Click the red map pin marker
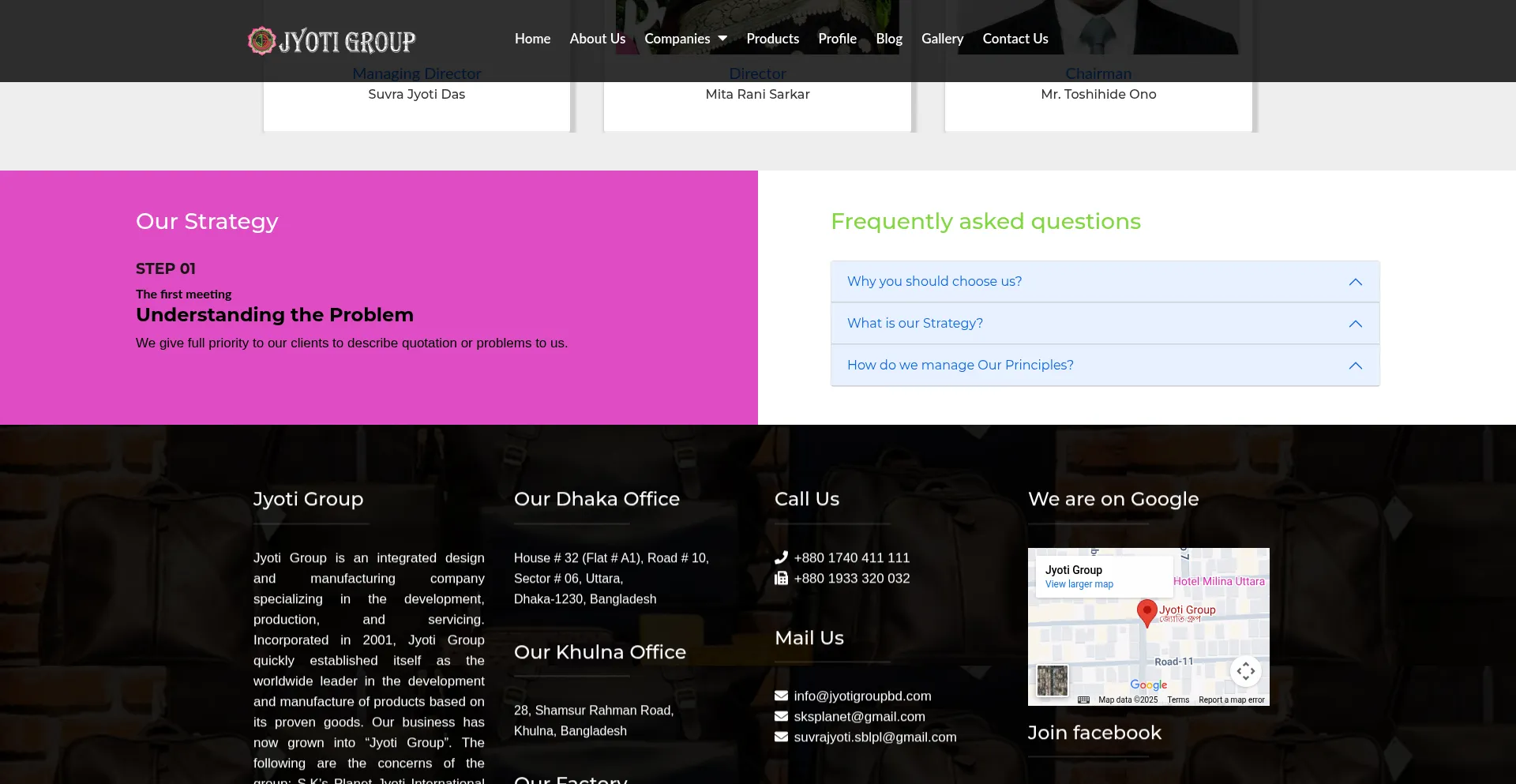The image size is (1516, 784). [1146, 612]
